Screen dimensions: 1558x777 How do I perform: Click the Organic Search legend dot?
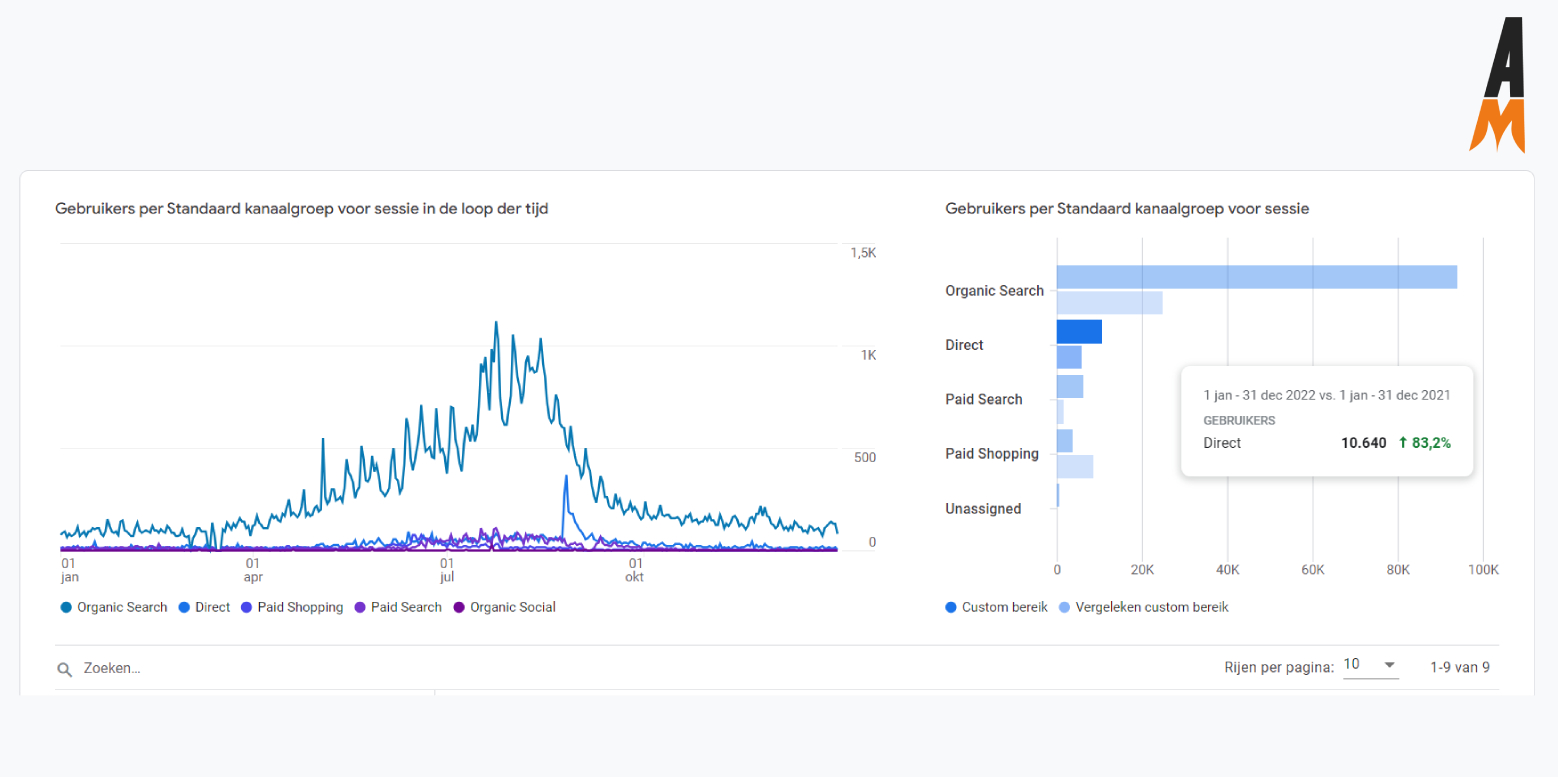click(x=66, y=607)
